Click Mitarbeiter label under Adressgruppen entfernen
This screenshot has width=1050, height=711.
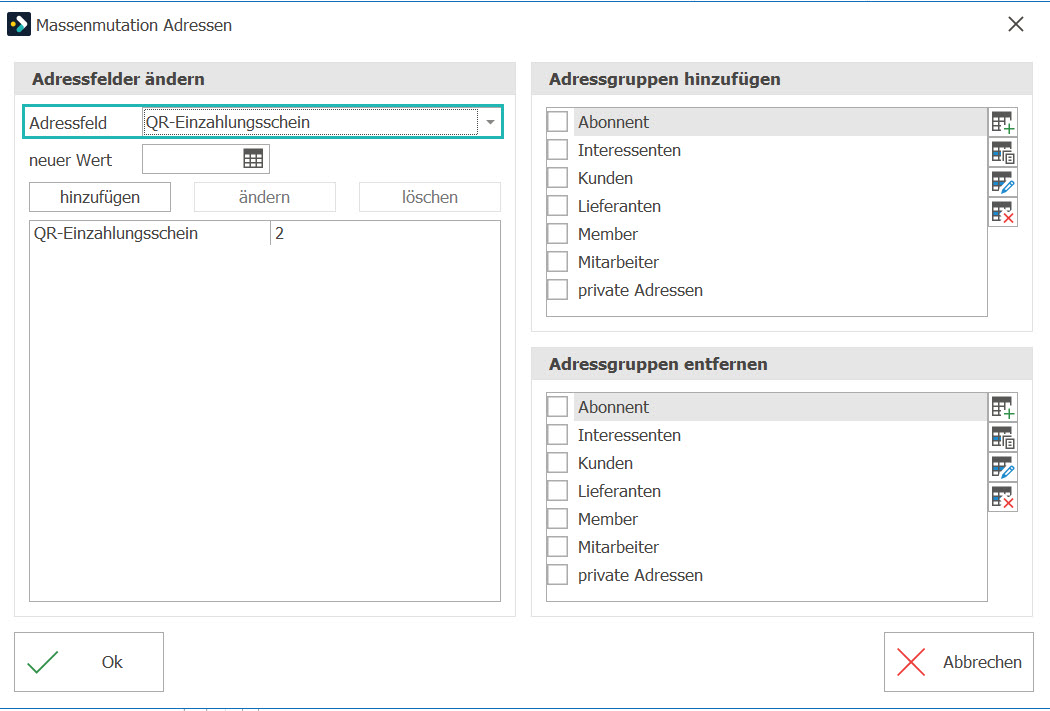pyautogui.click(x=618, y=547)
